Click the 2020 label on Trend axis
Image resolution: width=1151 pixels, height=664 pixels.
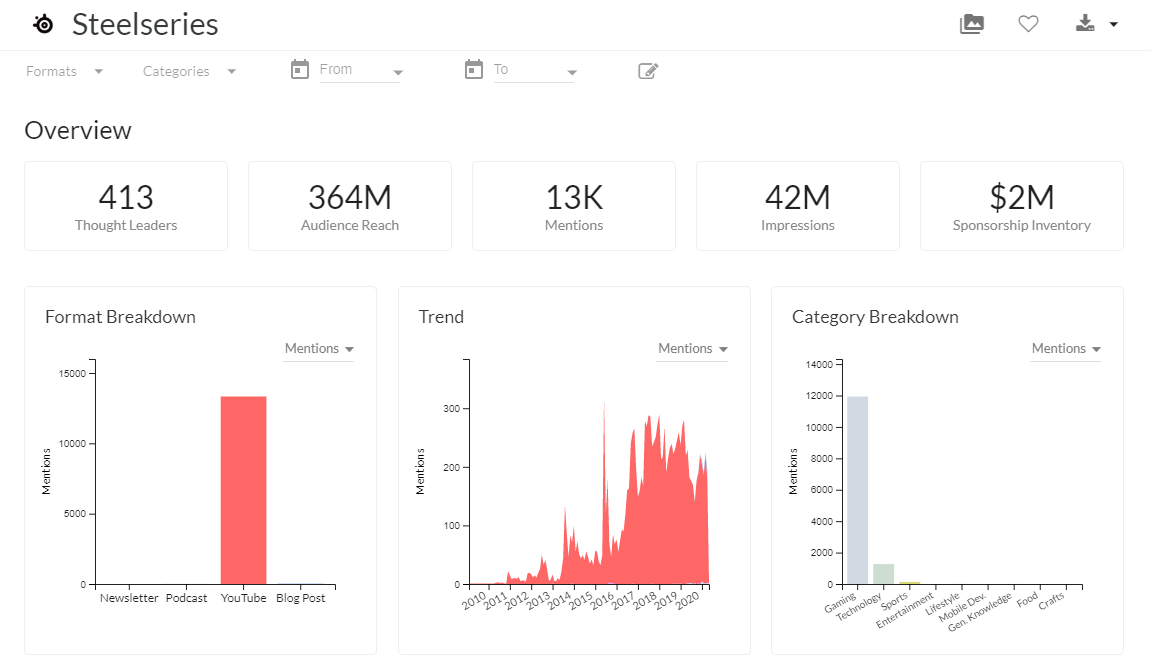687,600
